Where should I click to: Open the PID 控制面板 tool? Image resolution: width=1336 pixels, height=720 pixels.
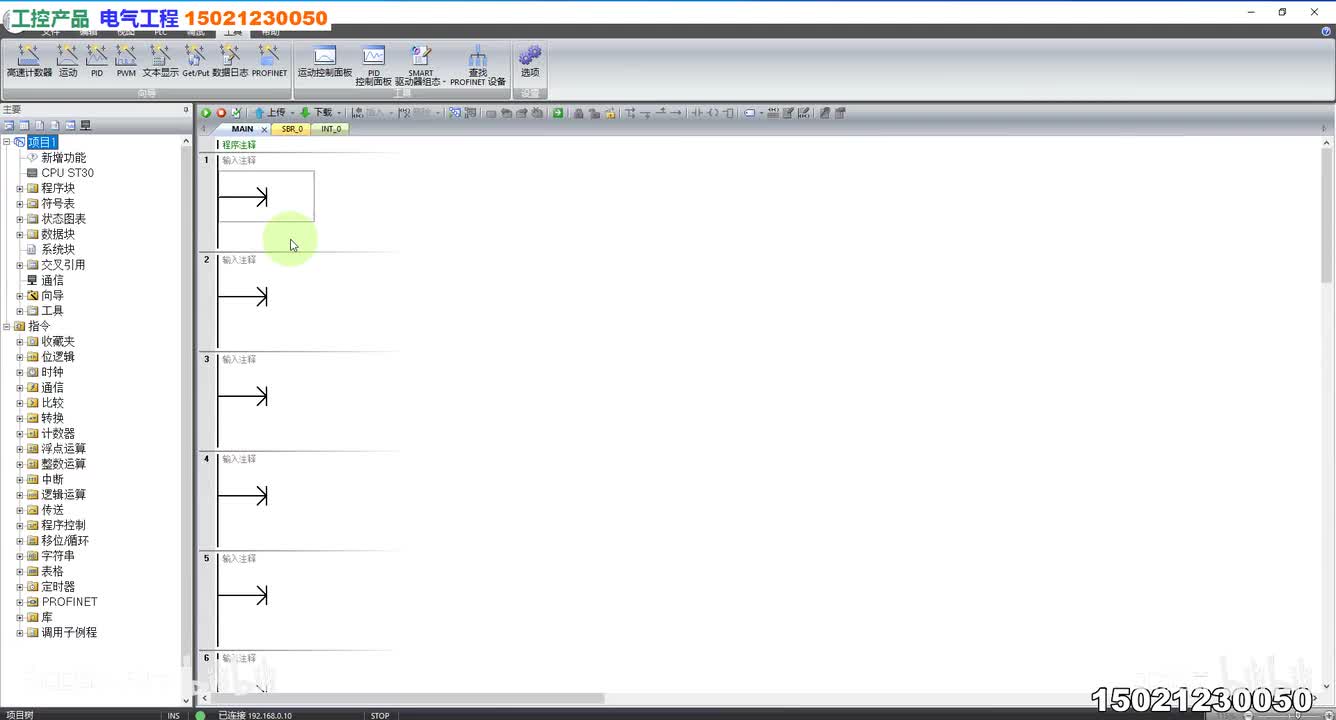pyautogui.click(x=373, y=65)
